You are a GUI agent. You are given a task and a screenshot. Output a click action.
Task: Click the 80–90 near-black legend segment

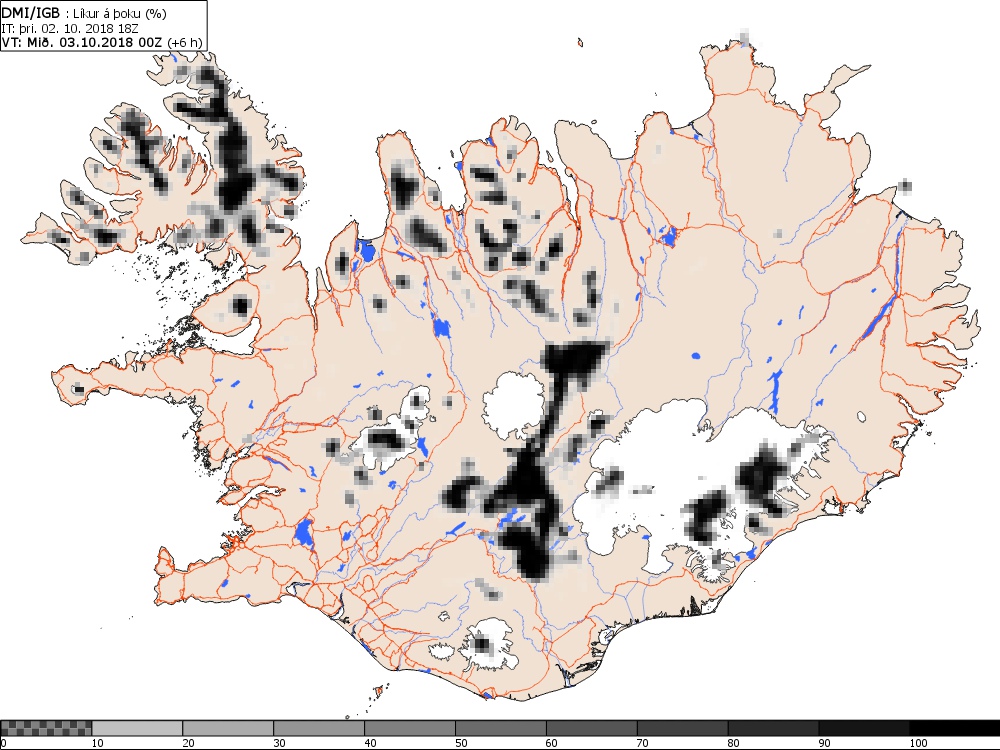[x=773, y=728]
